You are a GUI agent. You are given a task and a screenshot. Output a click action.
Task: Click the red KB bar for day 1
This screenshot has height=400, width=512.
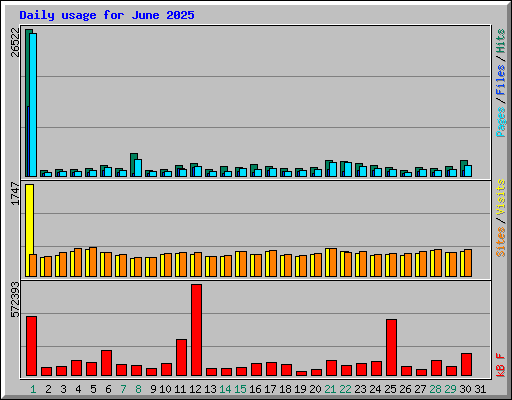click(x=31, y=346)
